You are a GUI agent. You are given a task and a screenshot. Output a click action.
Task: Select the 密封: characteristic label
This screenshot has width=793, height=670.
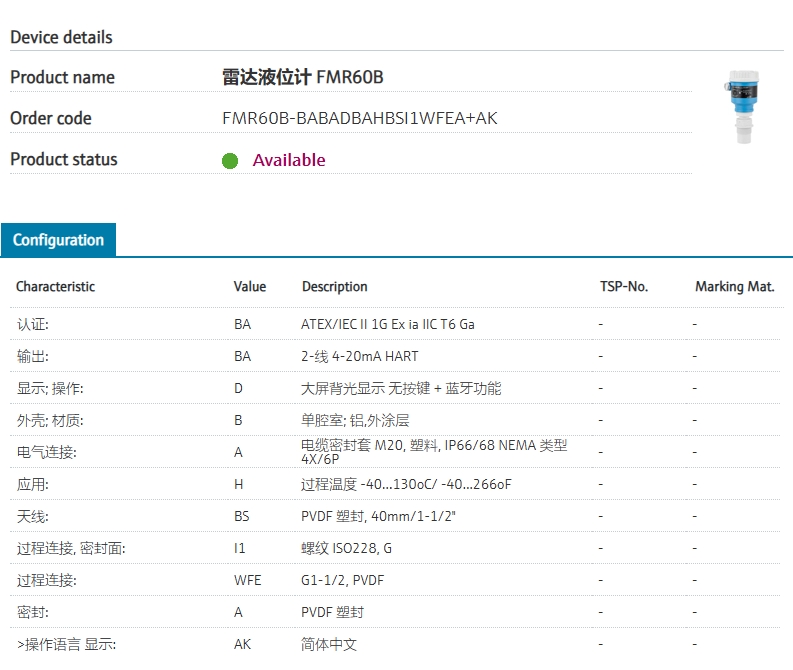click(33, 612)
